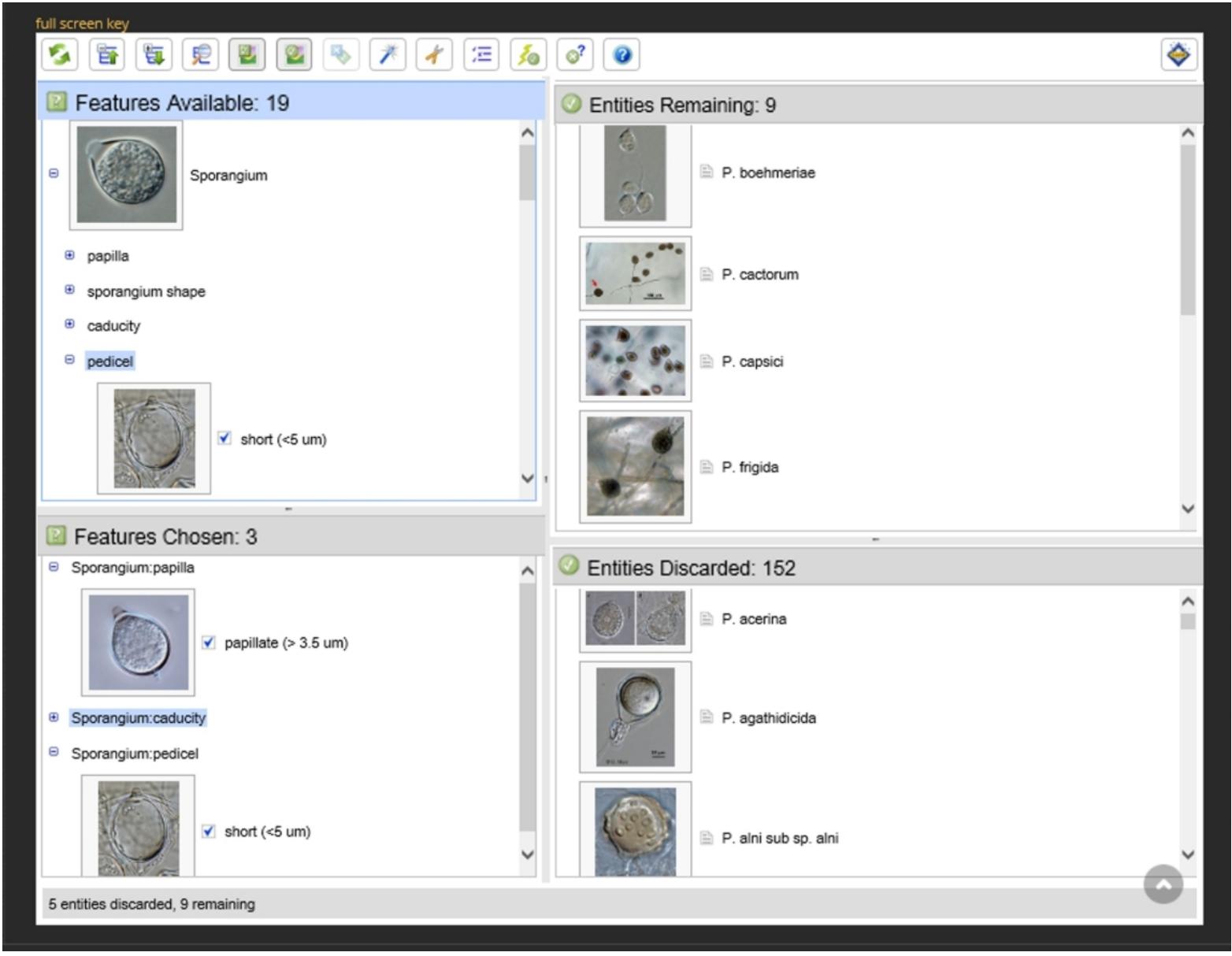The image size is (1232, 956).
Task: Click the expand all tree toolbar icon
Action: [x=154, y=54]
